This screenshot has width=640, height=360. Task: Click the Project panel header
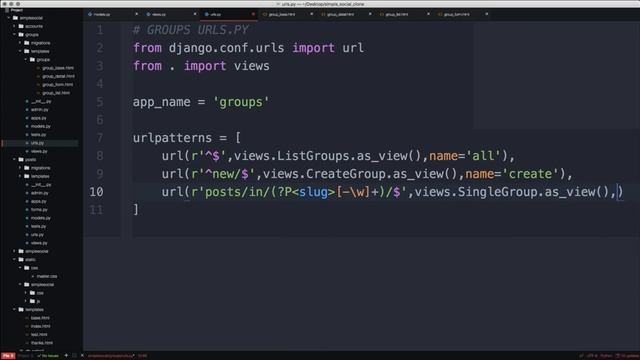tap(17, 10)
